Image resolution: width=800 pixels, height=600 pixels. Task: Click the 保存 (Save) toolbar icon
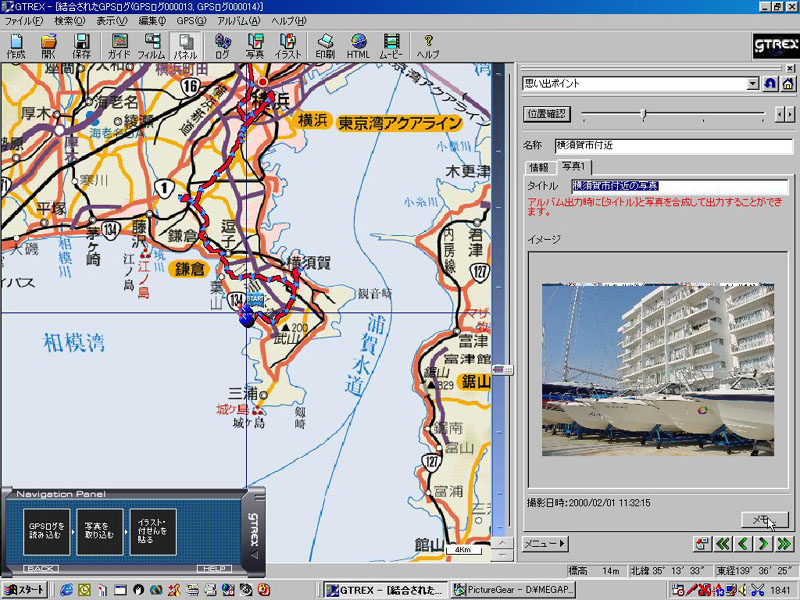tap(81, 46)
